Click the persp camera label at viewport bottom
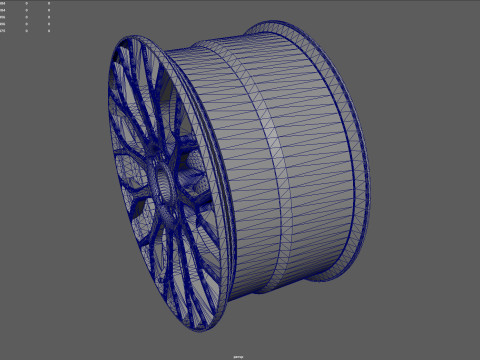The image size is (480, 360). [x=238, y=357]
